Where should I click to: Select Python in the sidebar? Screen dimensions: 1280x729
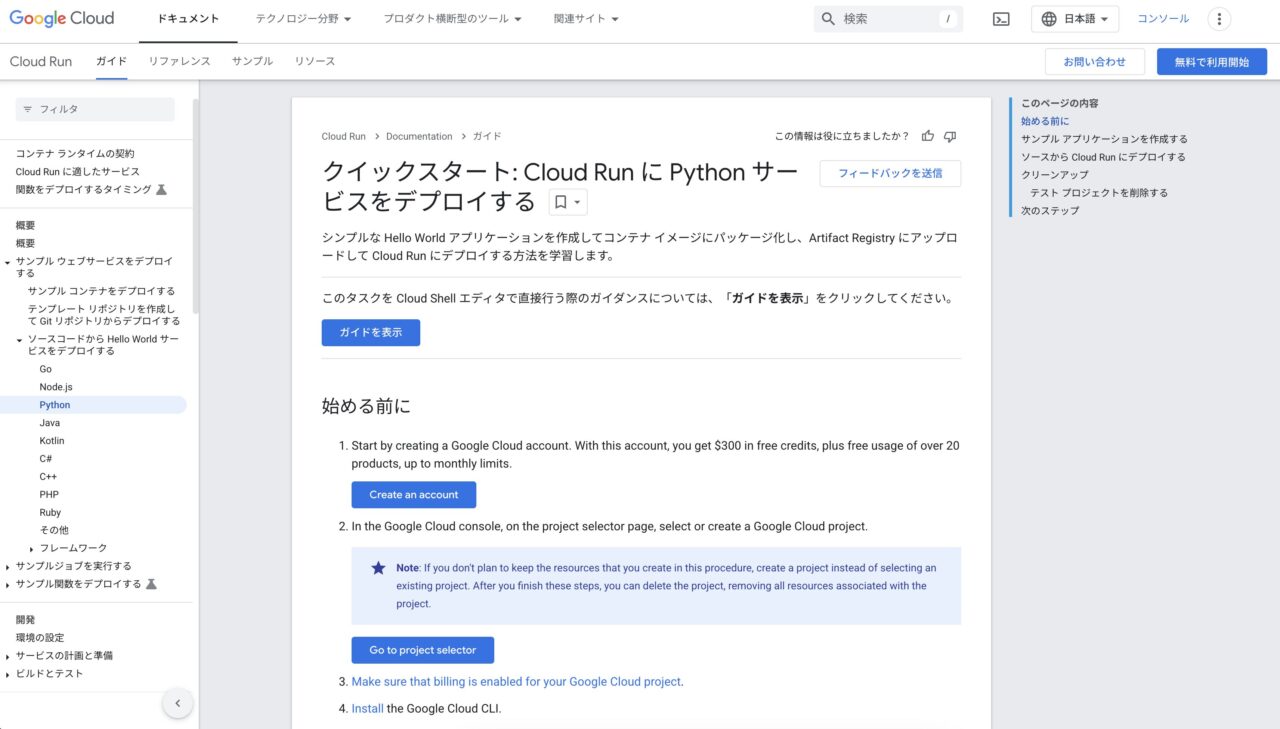[55, 405]
